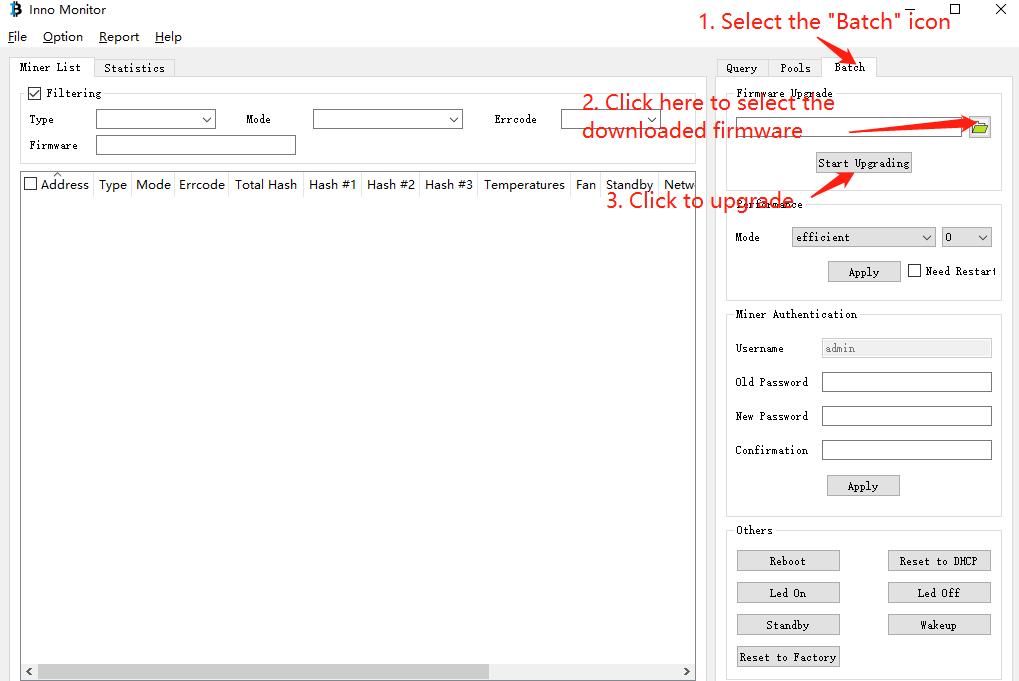Switch to the Pools tab
Image resolution: width=1019 pixels, height=681 pixels.
(x=795, y=68)
